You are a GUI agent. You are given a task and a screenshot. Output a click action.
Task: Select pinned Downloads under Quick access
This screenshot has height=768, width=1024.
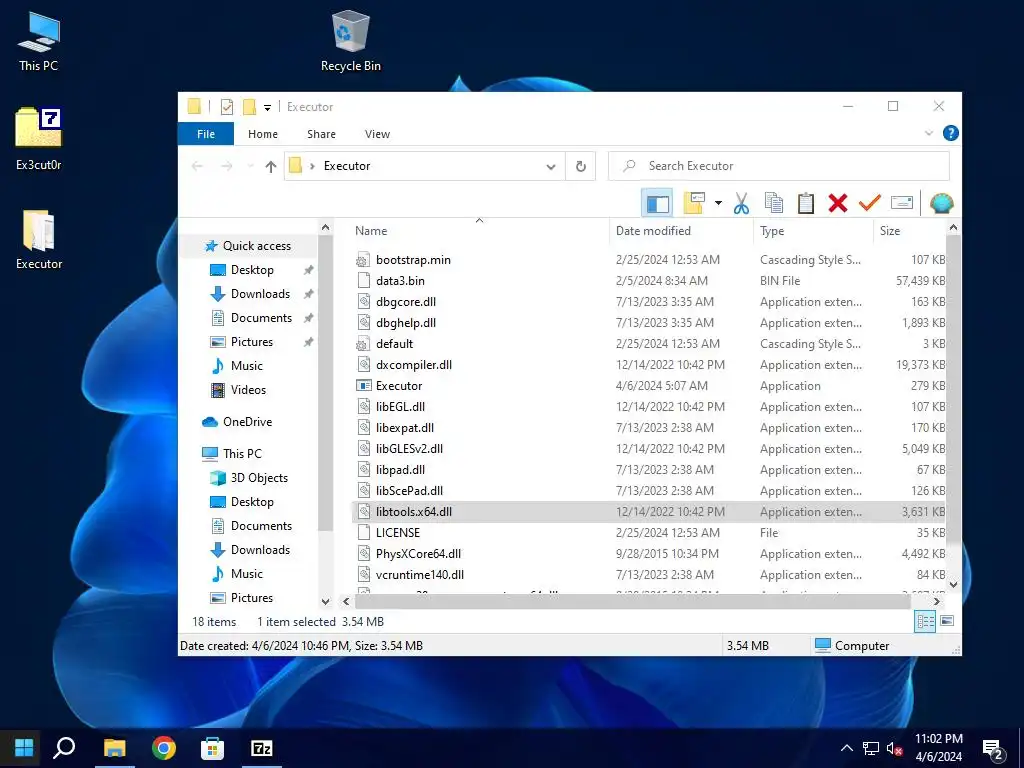tap(260, 294)
